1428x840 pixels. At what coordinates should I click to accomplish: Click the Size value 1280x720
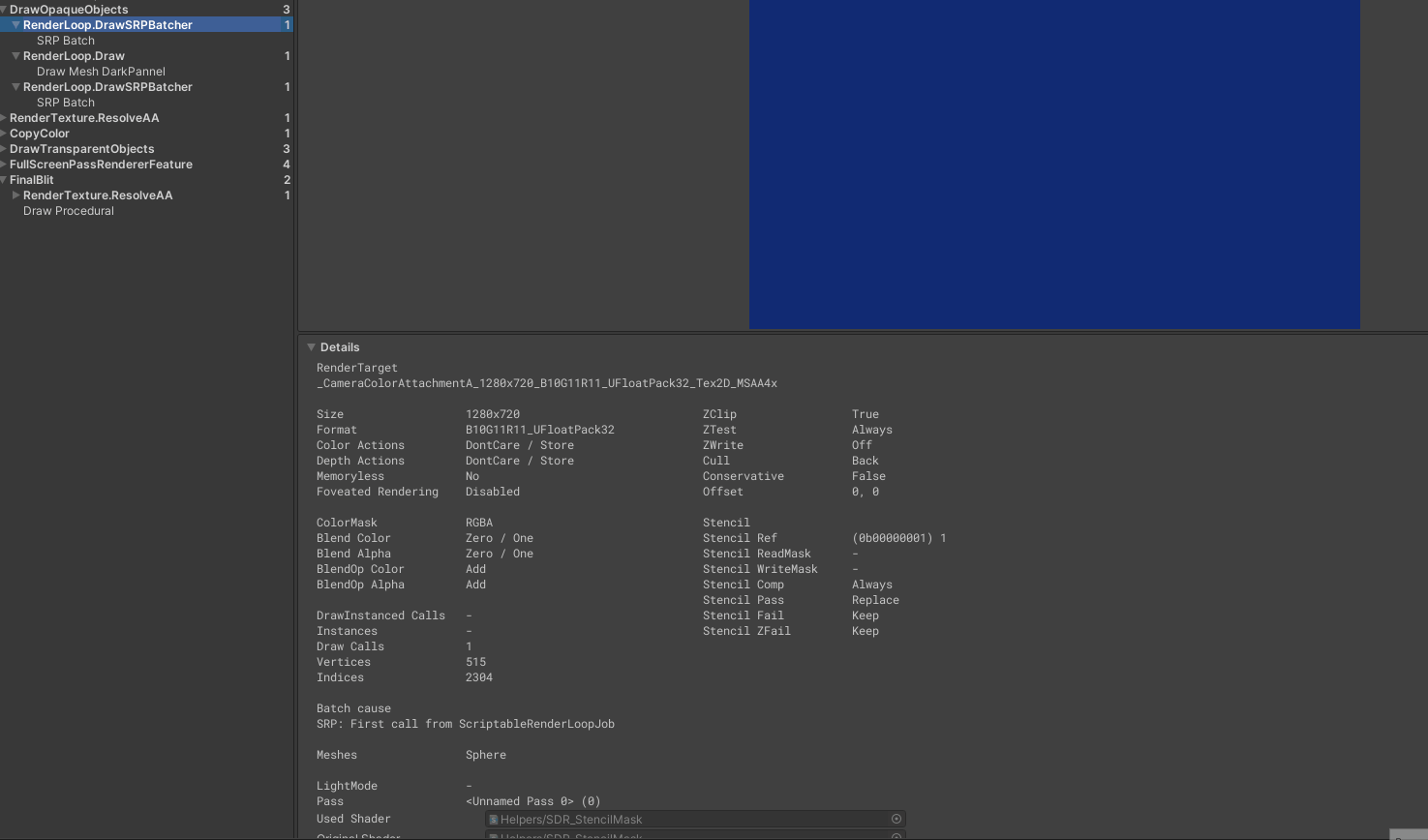click(493, 414)
